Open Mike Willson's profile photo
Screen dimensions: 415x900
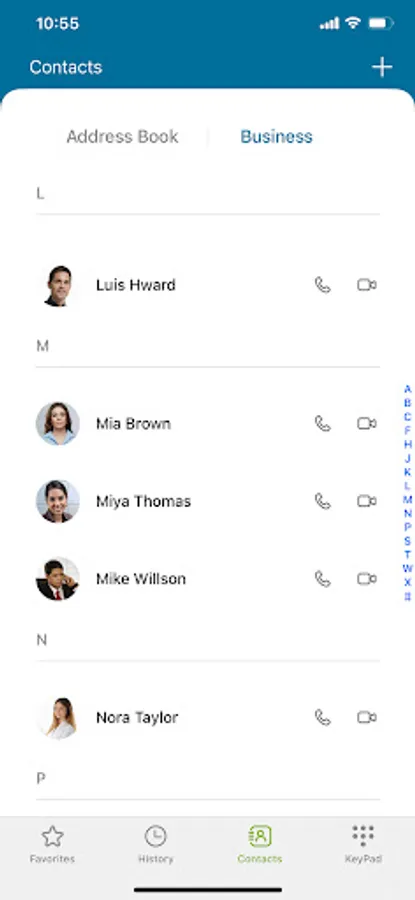(57, 579)
